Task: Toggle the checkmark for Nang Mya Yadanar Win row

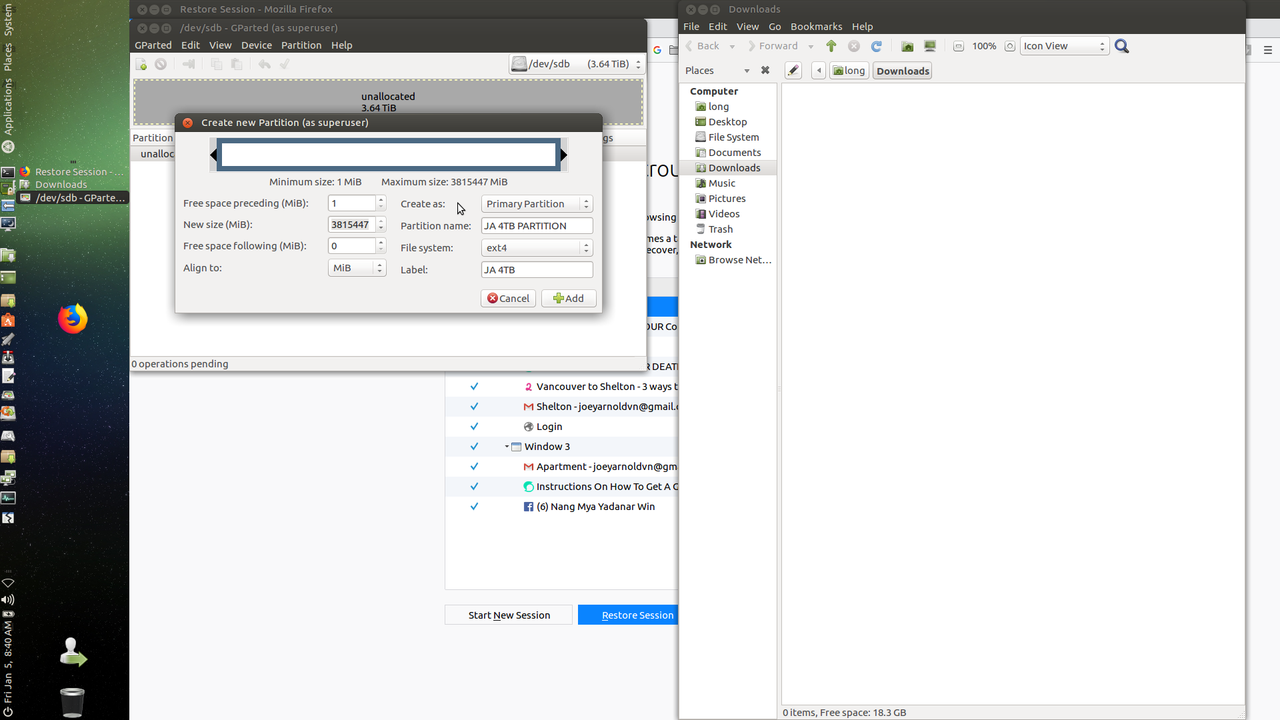Action: coord(474,506)
